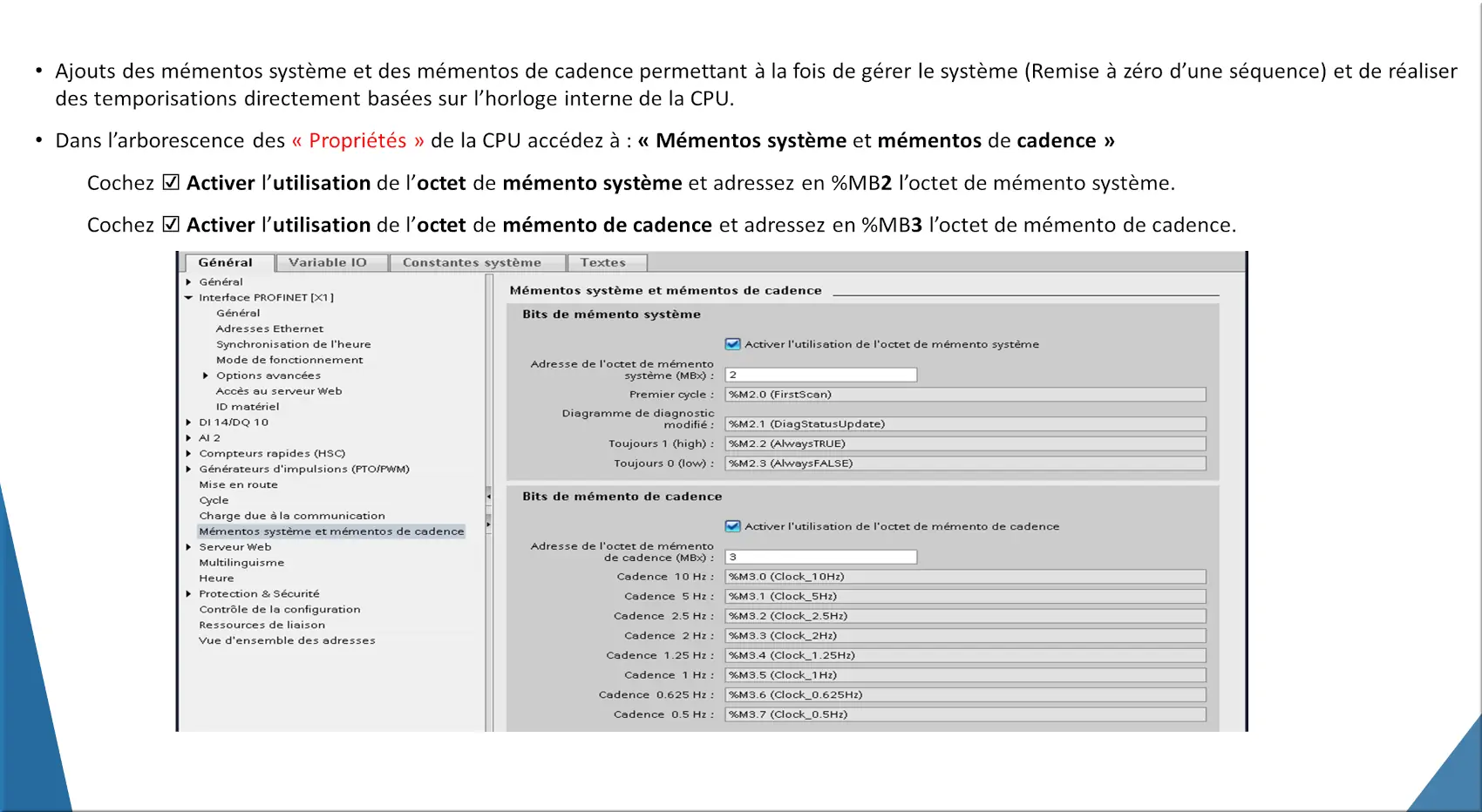The height and width of the screenshot is (812, 1482).
Task: Click the %M3.5 (Clock_1Hz) field
Action: click(x=965, y=675)
